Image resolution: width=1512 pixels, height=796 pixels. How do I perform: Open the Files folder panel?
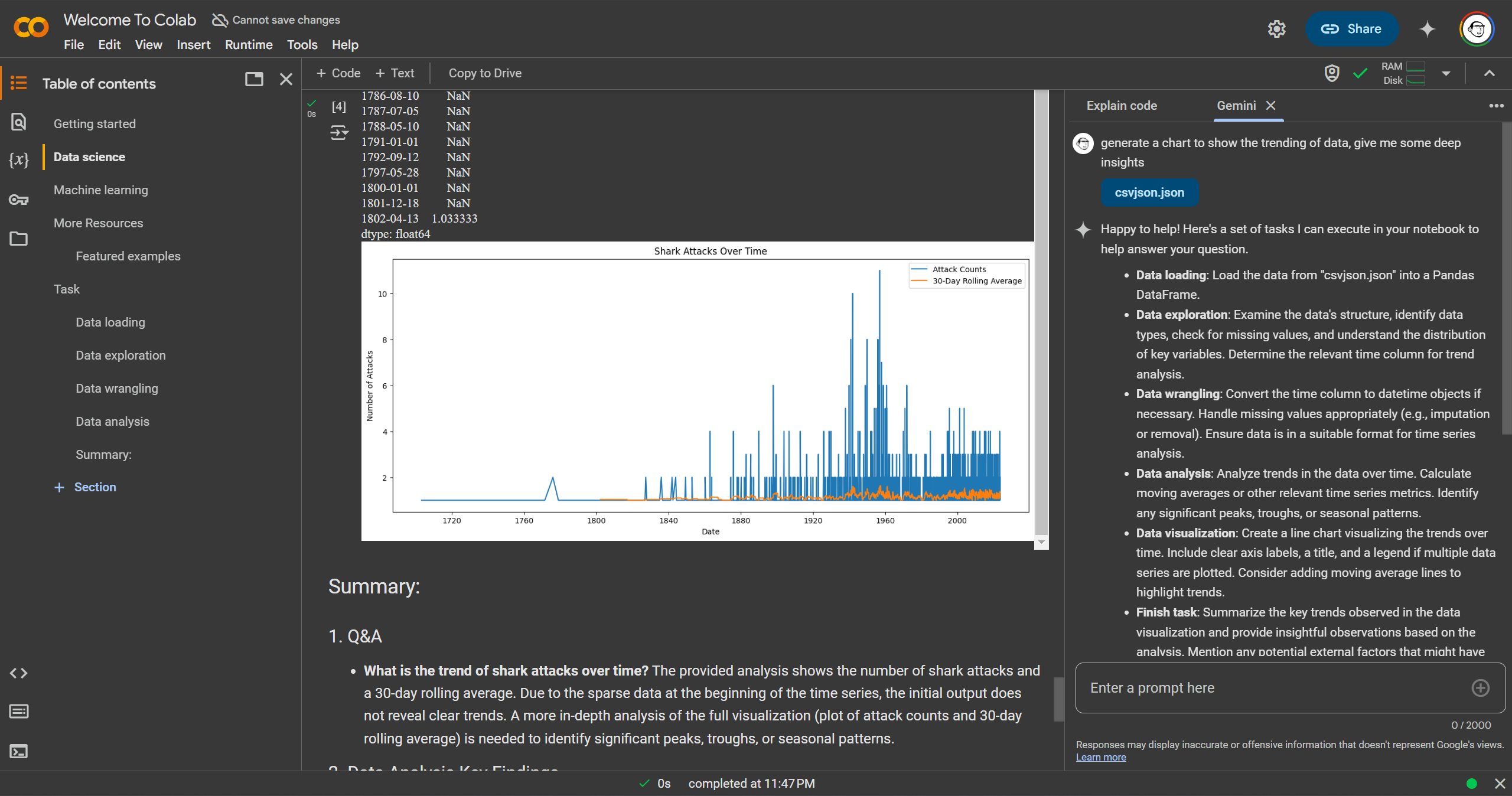(18, 239)
